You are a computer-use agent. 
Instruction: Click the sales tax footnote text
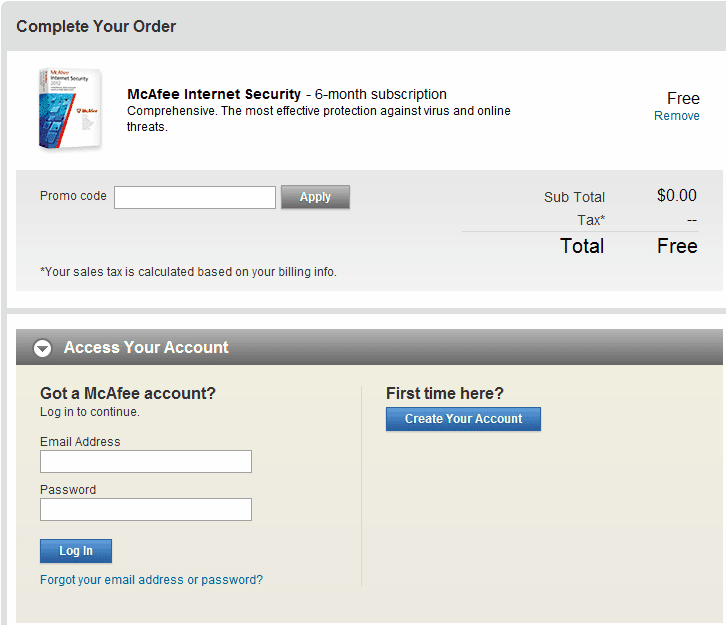coord(188,272)
